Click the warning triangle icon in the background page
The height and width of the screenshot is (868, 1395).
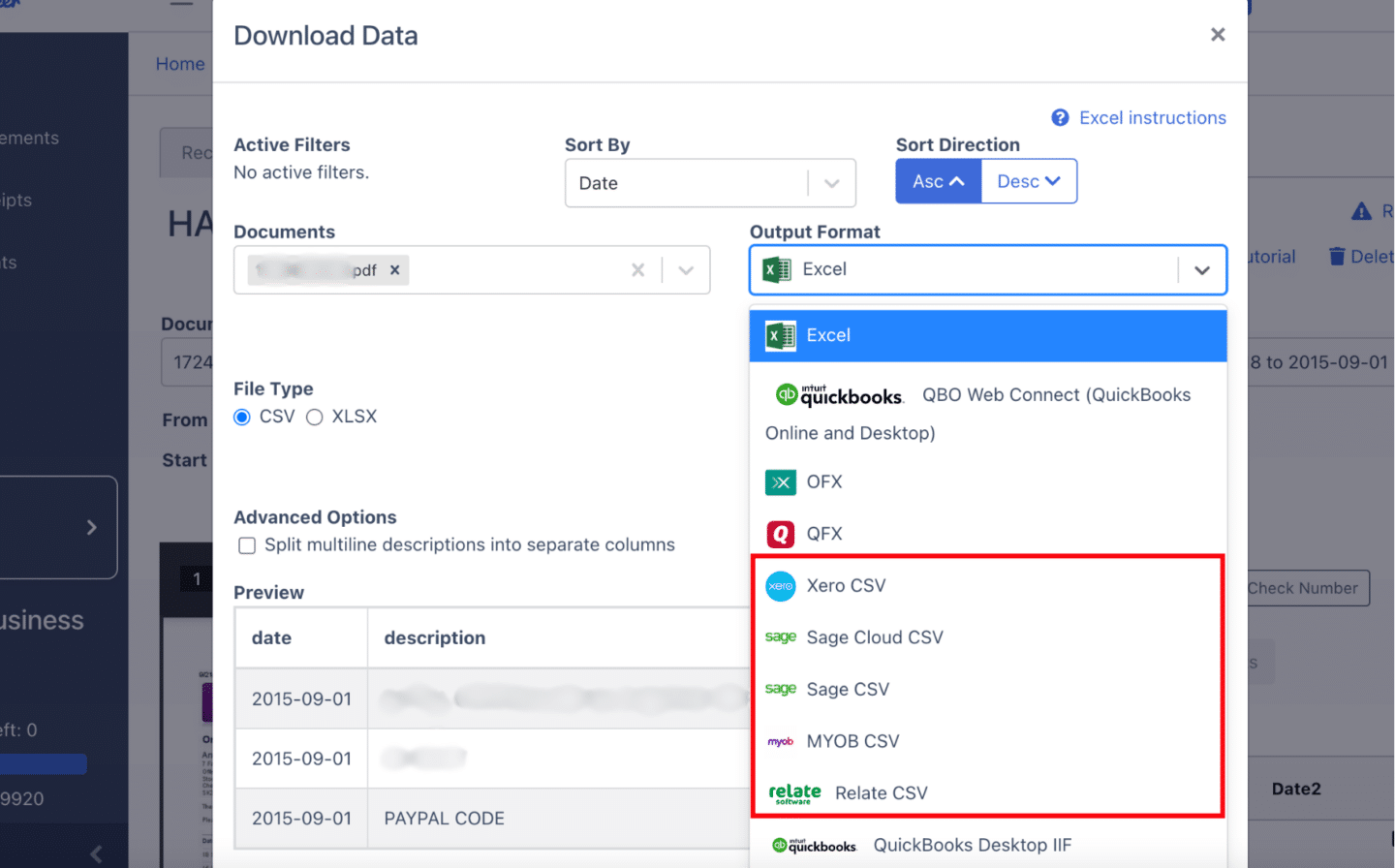[1361, 211]
